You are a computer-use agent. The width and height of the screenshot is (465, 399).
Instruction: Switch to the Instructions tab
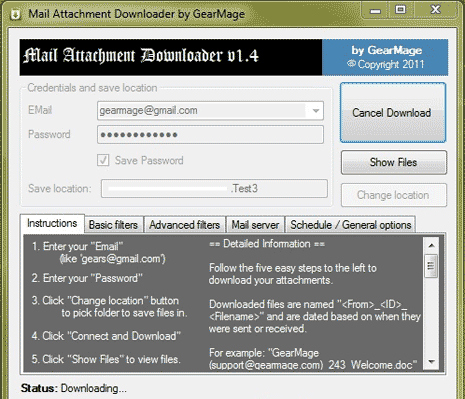pyautogui.click(x=52, y=223)
